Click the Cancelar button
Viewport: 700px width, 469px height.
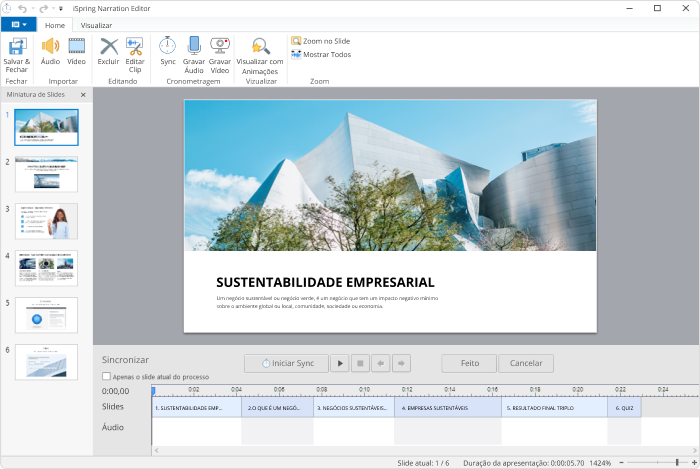point(526,363)
